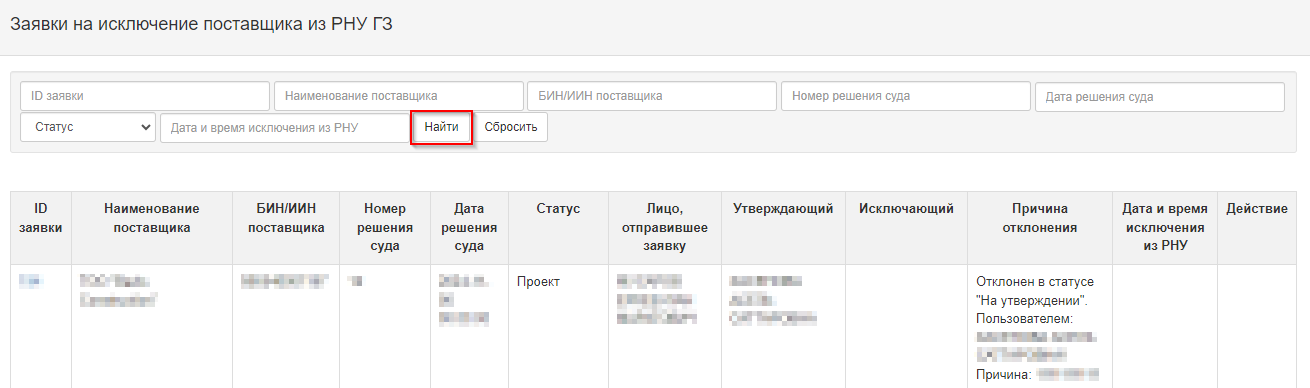The width and height of the screenshot is (1310, 388).
Task: Click the ID заявки search field
Action: click(x=145, y=96)
